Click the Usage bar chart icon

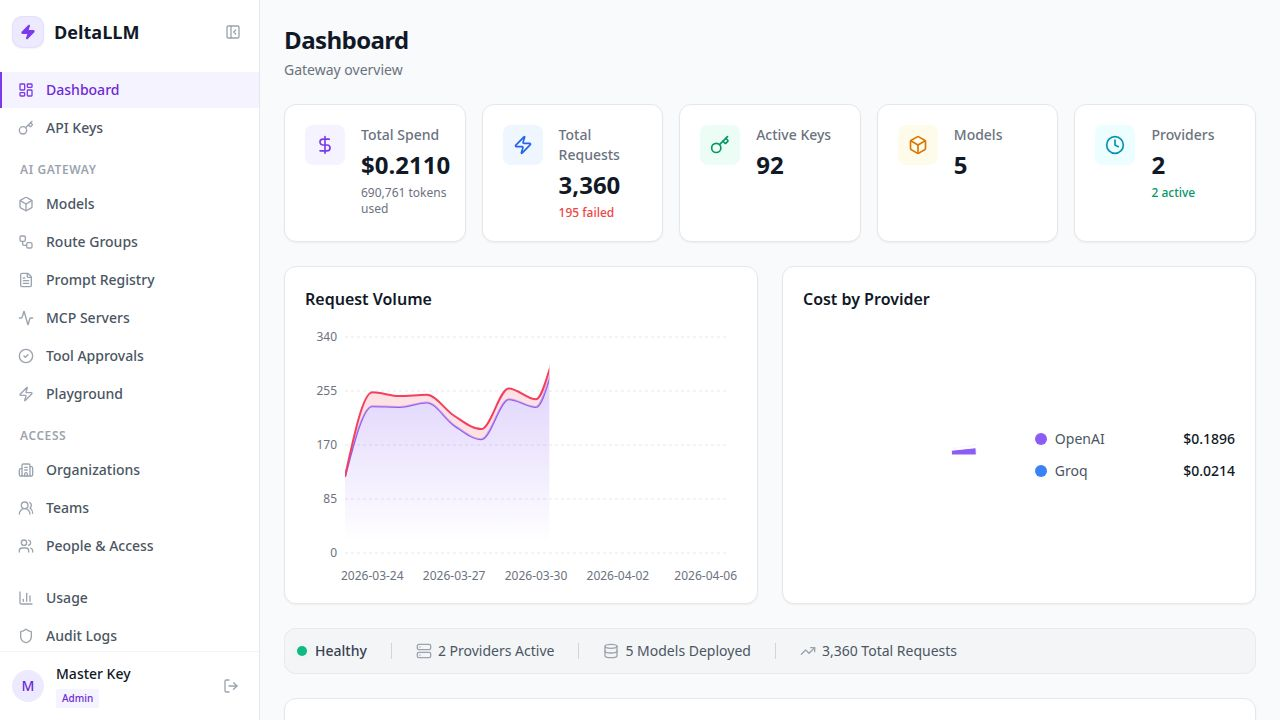(x=27, y=598)
